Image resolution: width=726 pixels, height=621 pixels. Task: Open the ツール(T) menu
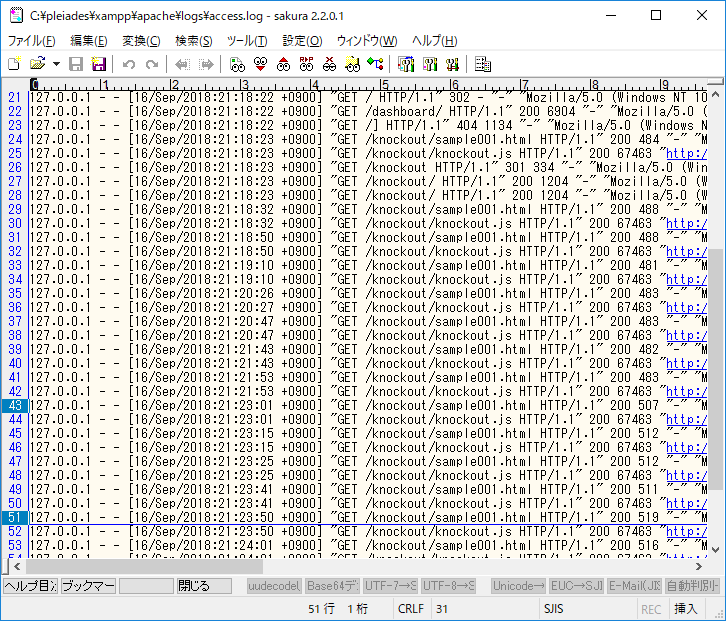click(x=247, y=41)
